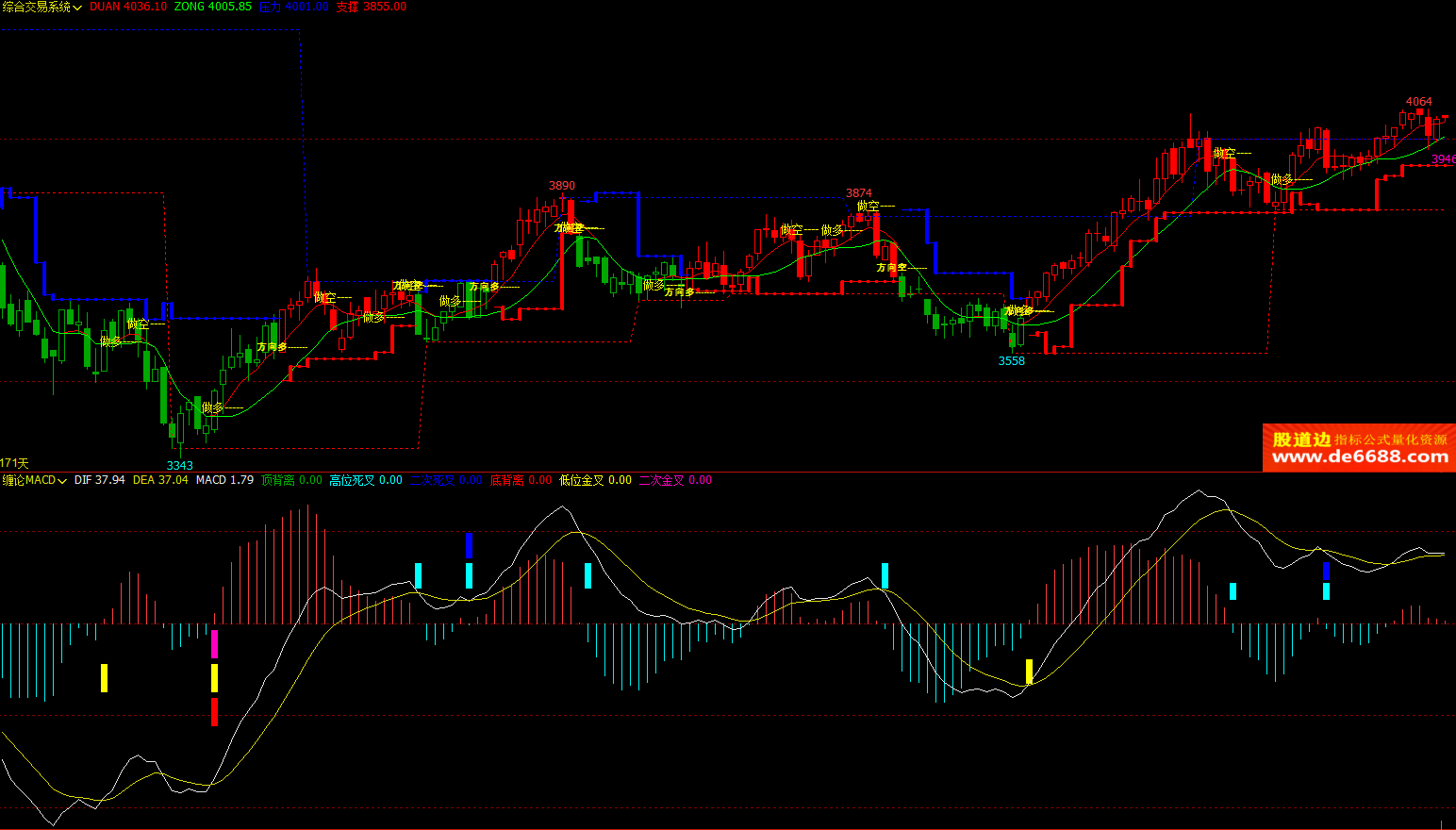1456x830 pixels.
Task: Click the 3874 high price label
Action: coord(859,193)
